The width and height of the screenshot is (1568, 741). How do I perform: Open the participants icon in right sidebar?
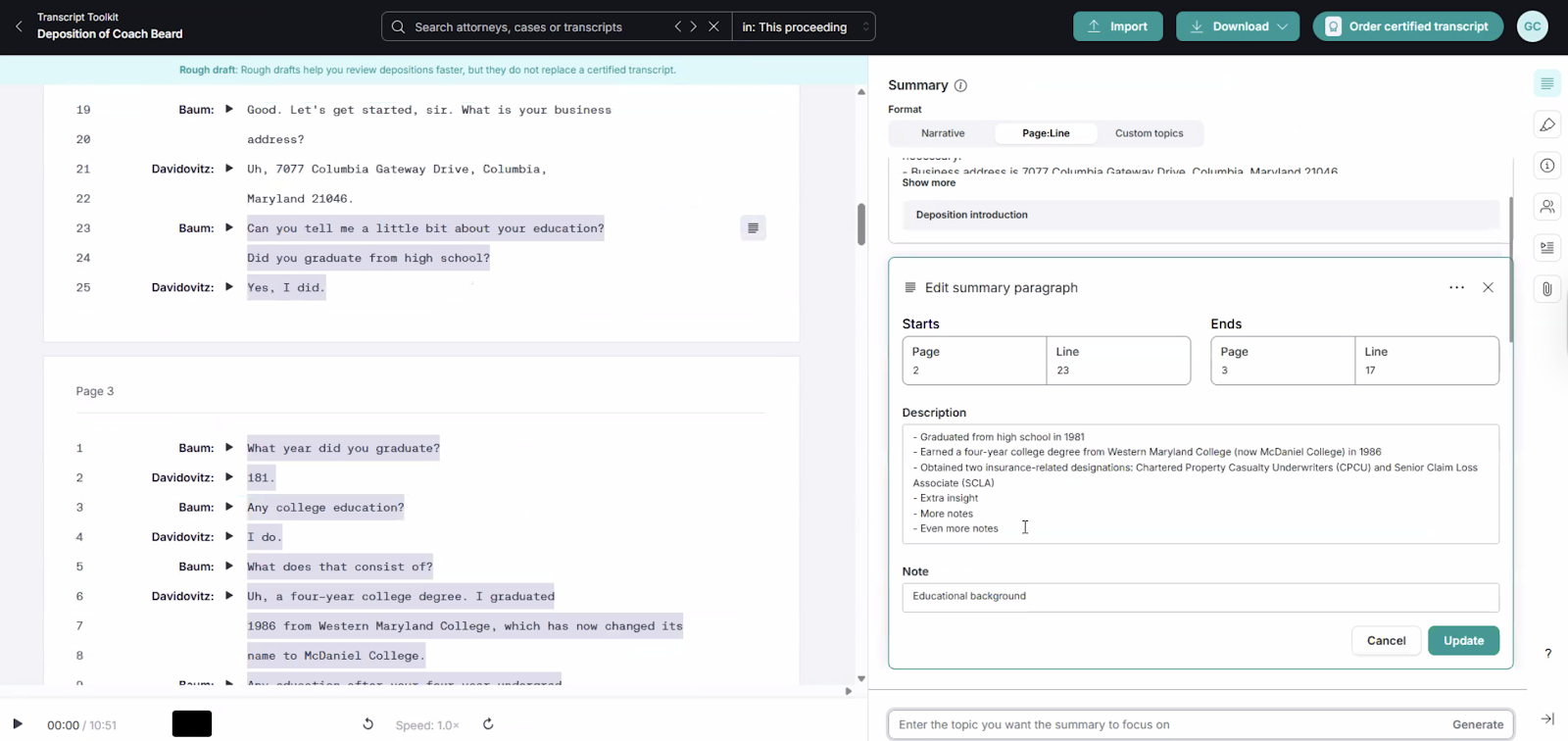coord(1546,207)
